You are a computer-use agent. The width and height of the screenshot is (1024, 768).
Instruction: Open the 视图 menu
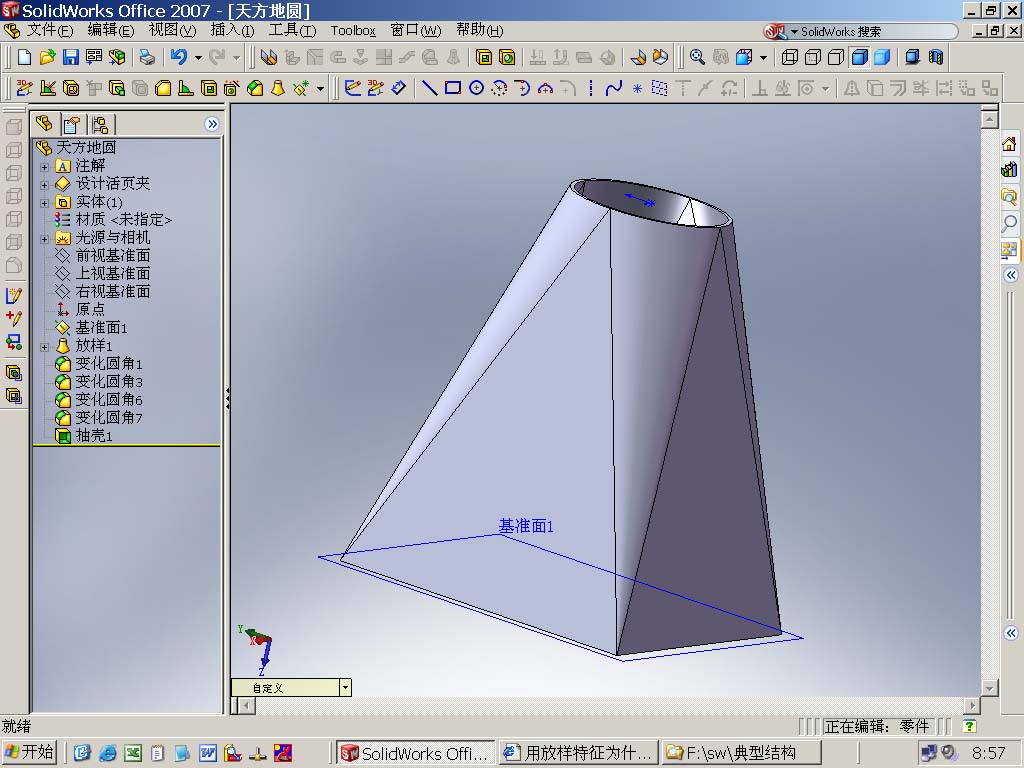172,30
